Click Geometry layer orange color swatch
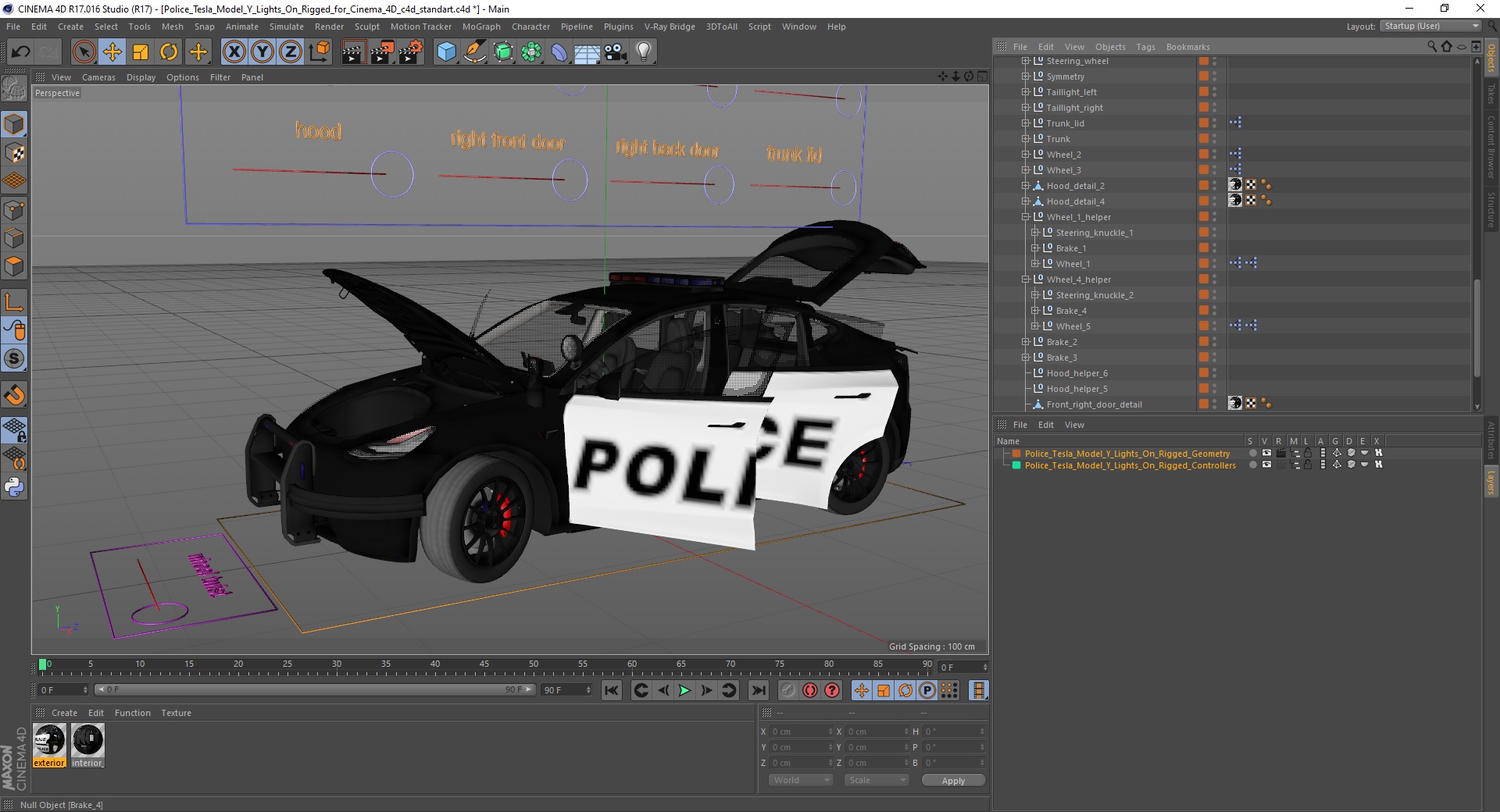Screen dimensions: 1500x812 tap(1016, 453)
